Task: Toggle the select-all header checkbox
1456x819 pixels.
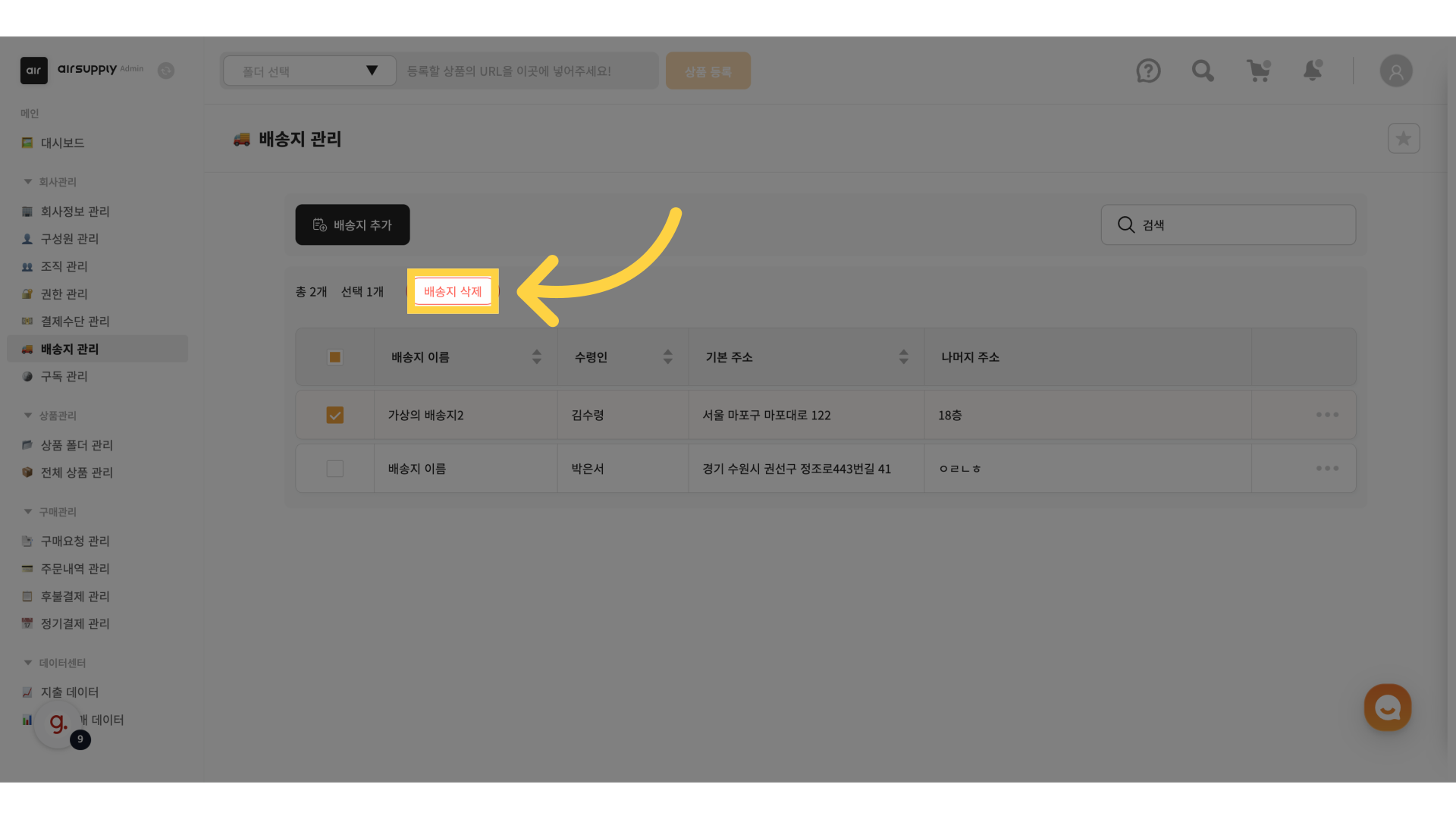Action: 334,357
